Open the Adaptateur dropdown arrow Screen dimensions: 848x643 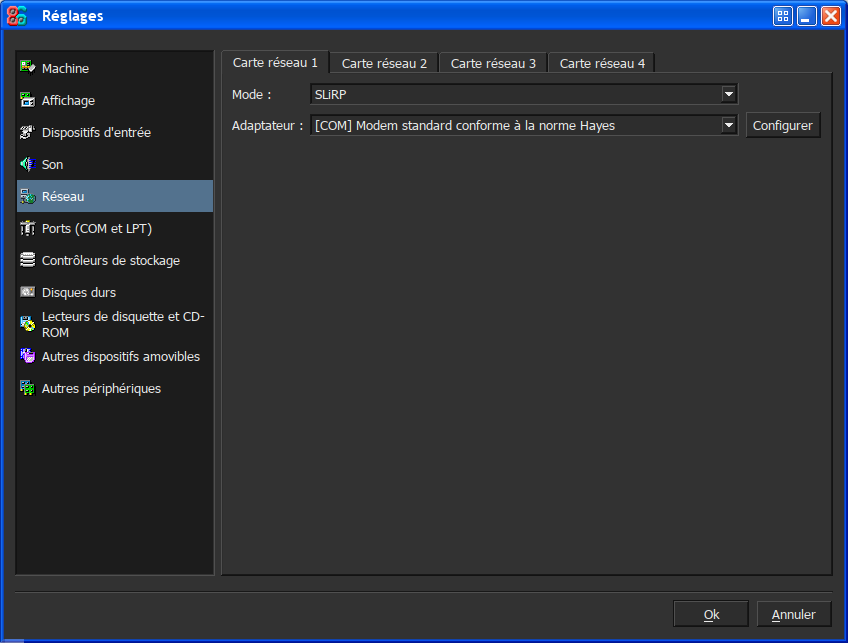click(x=729, y=125)
